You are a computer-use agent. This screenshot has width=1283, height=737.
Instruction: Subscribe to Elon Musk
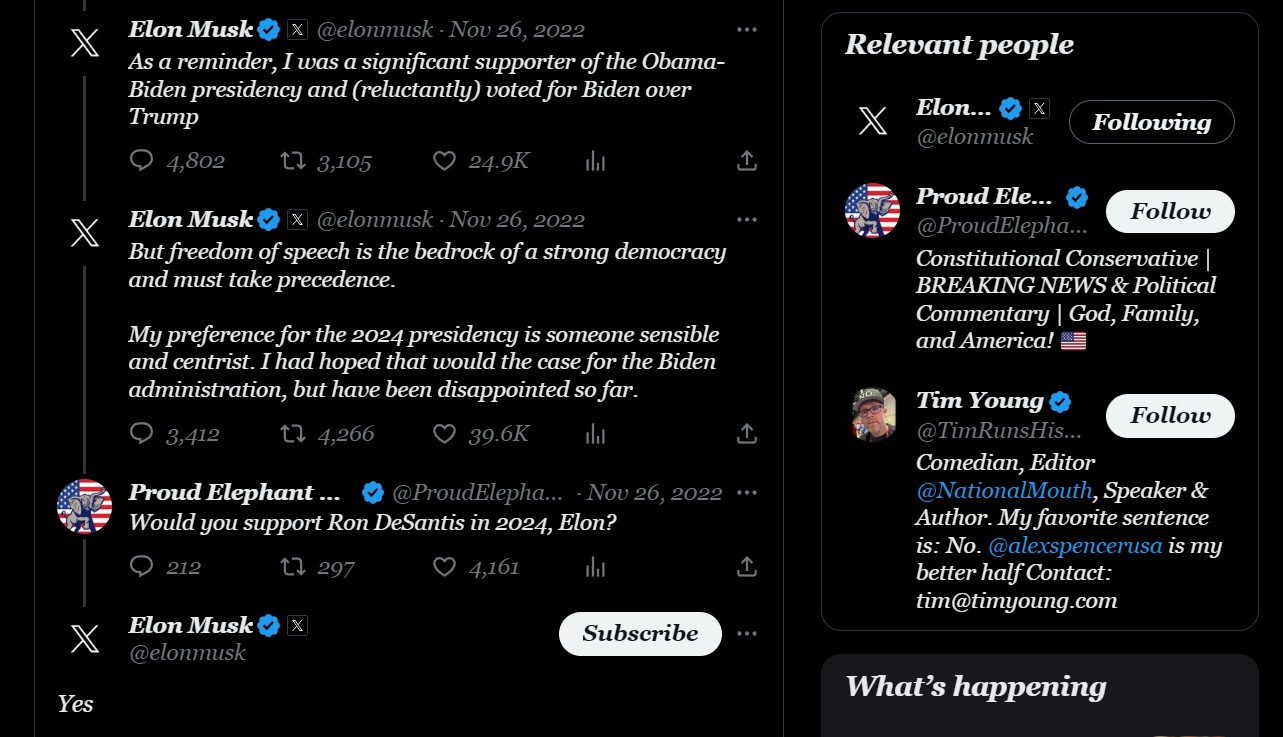(x=640, y=633)
